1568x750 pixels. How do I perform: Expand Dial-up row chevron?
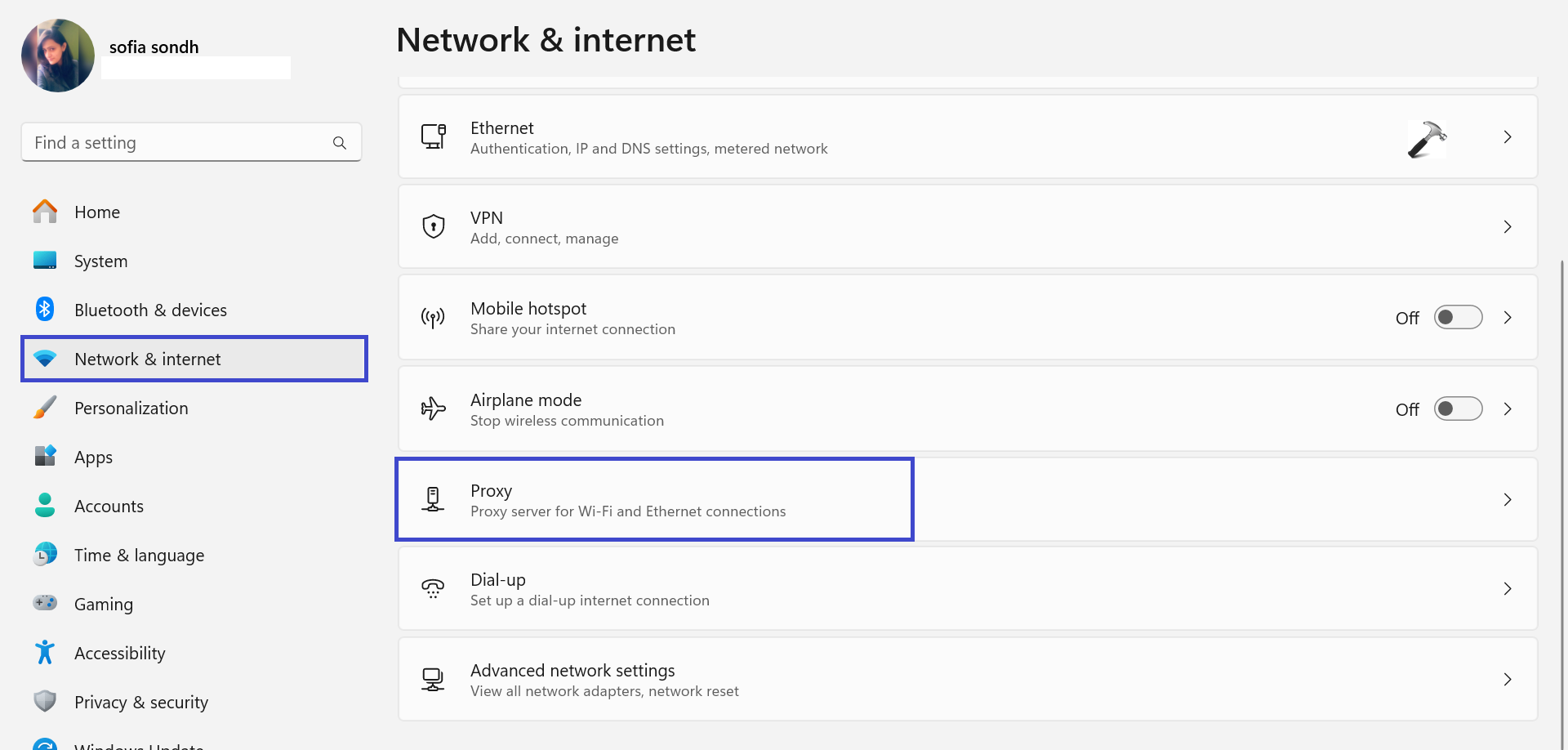pyautogui.click(x=1508, y=589)
